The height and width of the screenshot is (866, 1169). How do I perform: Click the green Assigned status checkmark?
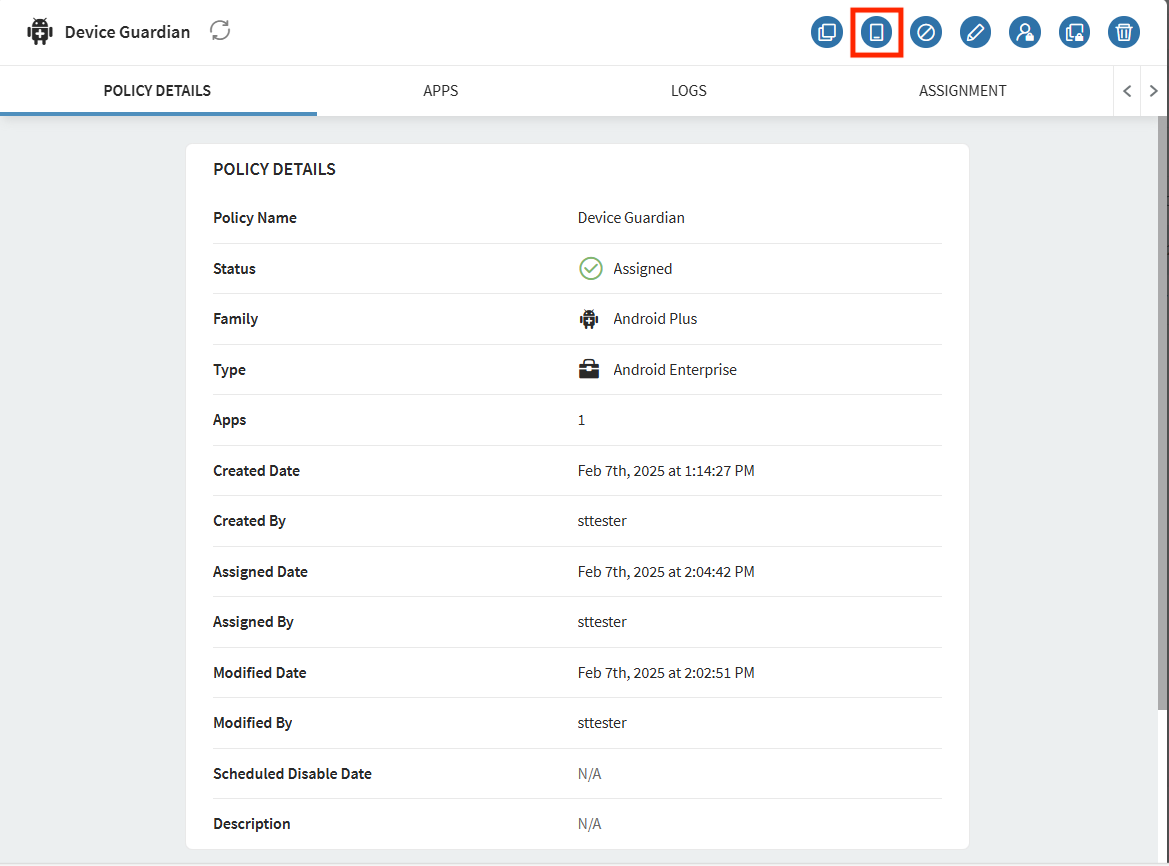click(590, 268)
